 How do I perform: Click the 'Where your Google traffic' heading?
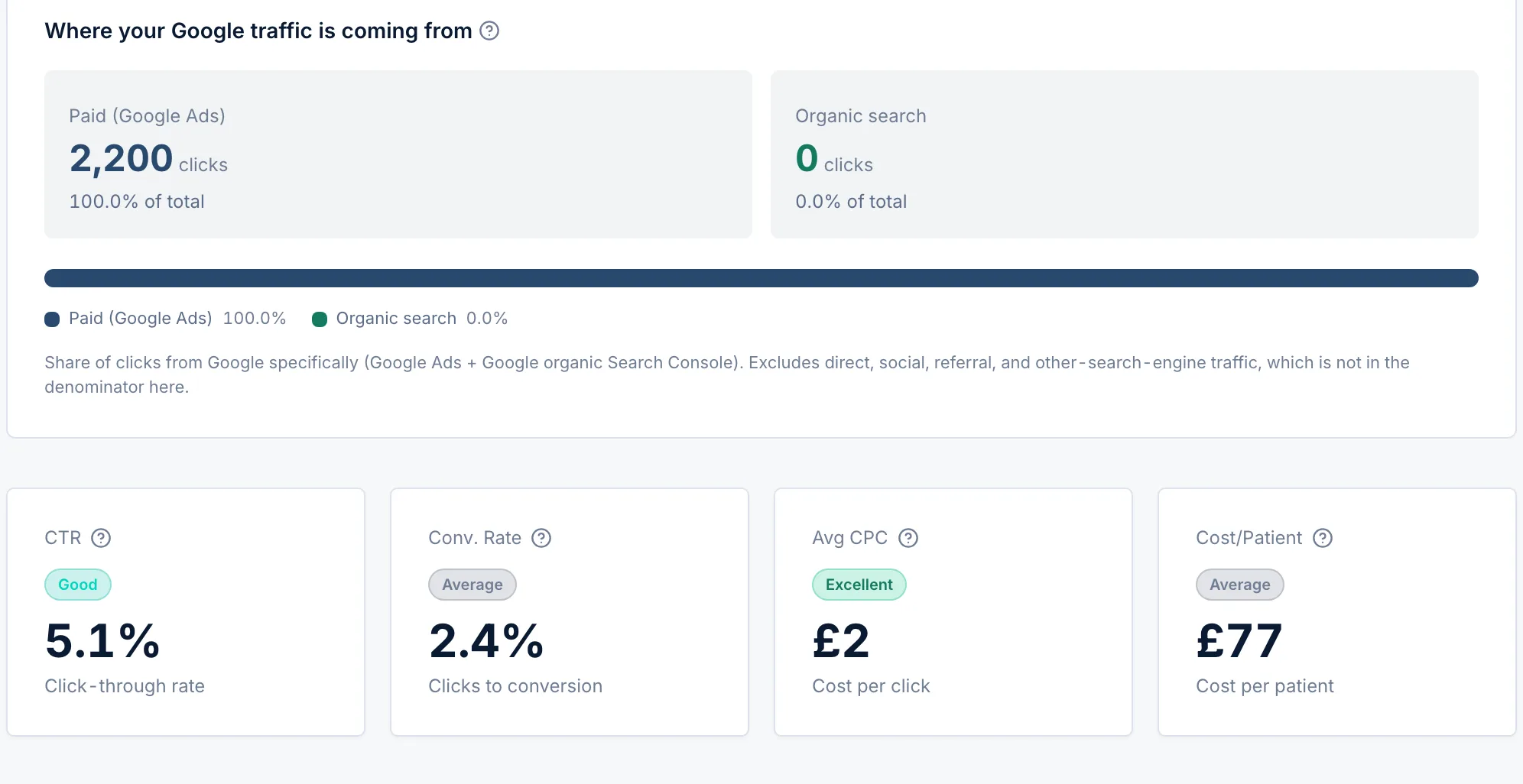(x=258, y=31)
